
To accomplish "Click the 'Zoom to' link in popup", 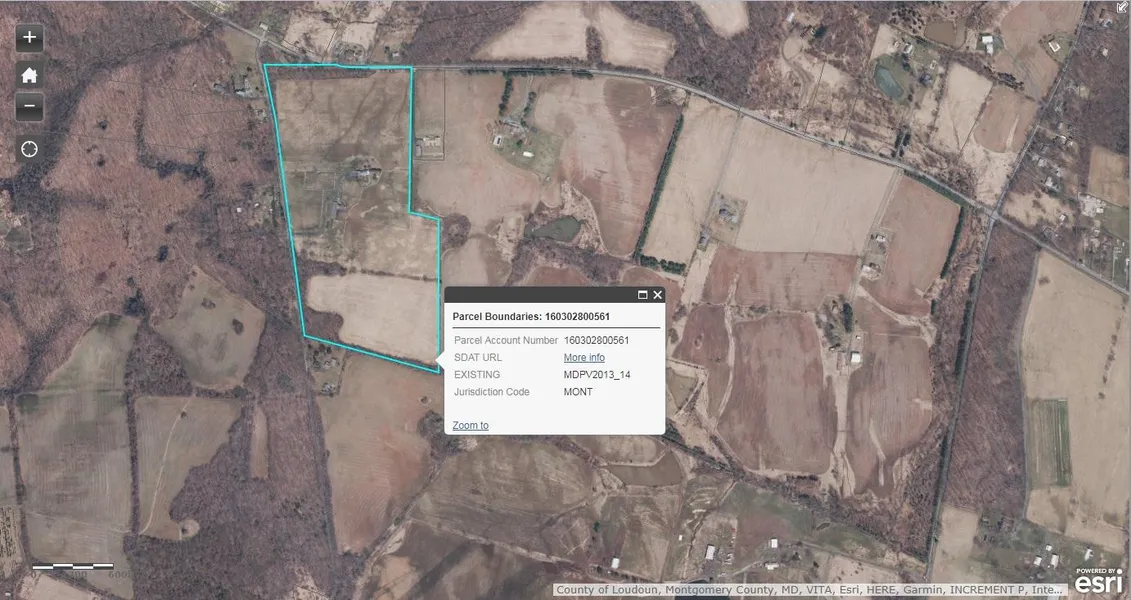I will tap(470, 425).
